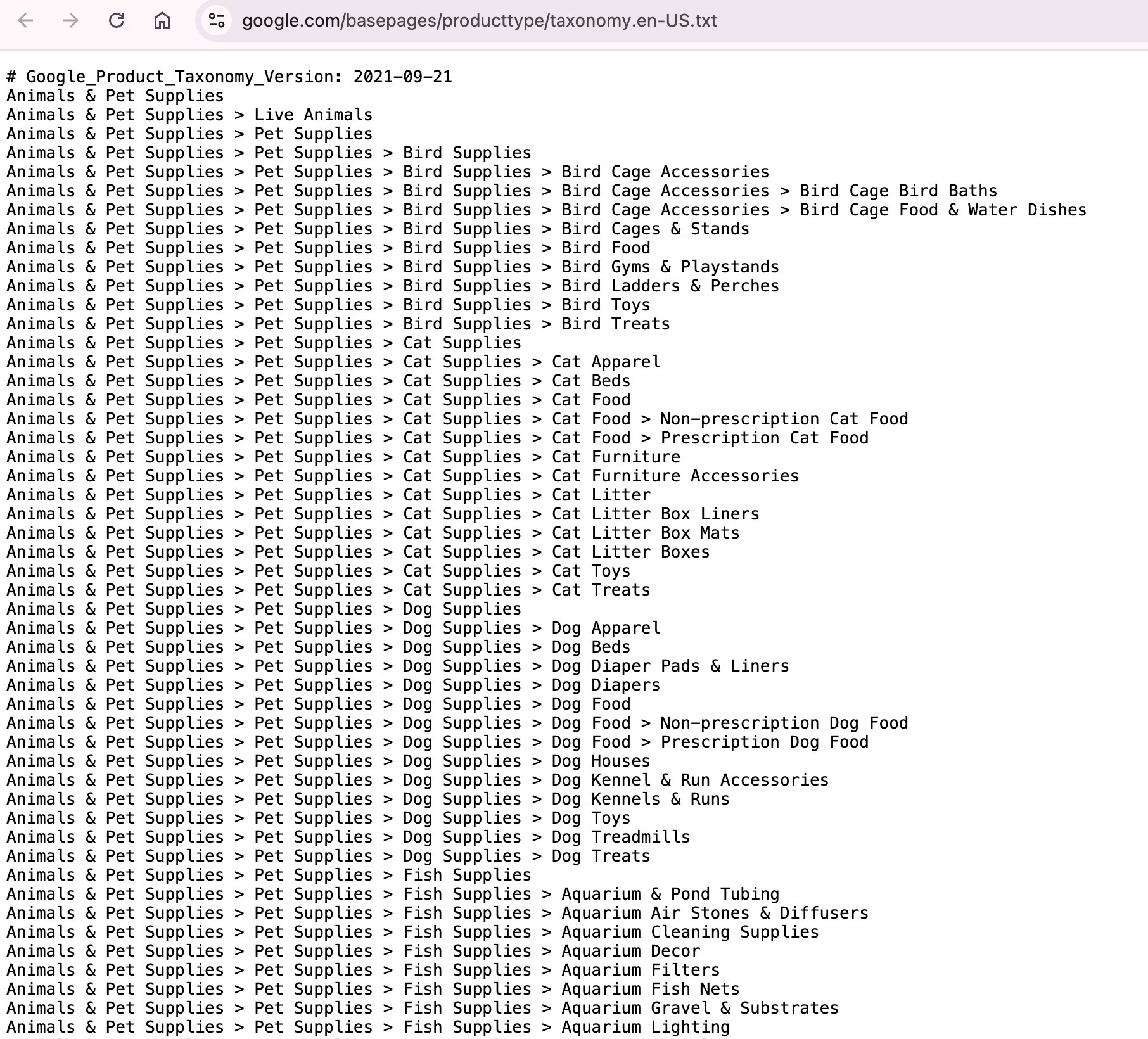This screenshot has width=1148, height=1039.
Task: Click the line ending 'Dog Supplies > Dog Food'
Action: (x=319, y=704)
